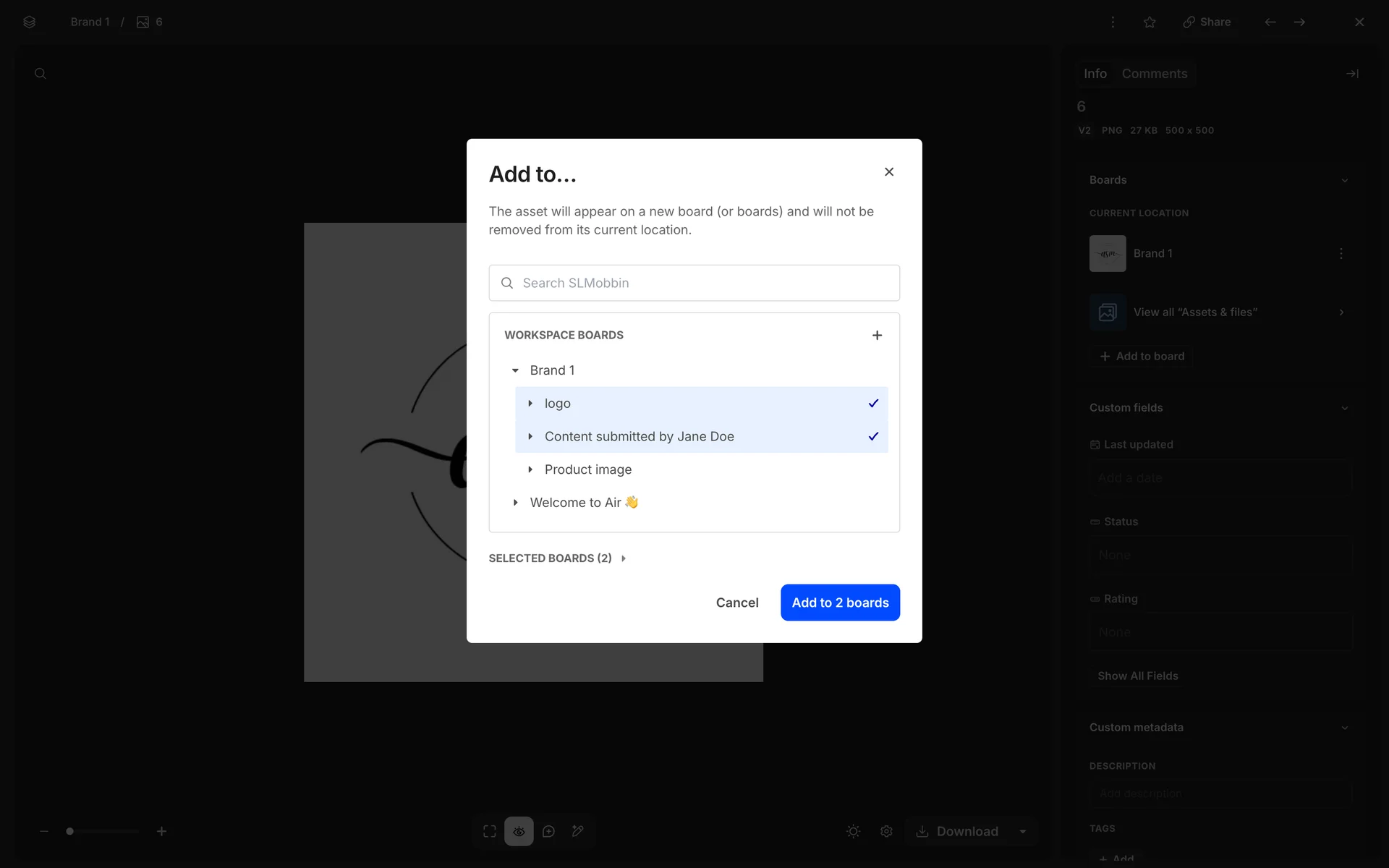Collapse the info panel with arrow icon
Image resolution: width=1389 pixels, height=868 pixels.
tap(1351, 74)
